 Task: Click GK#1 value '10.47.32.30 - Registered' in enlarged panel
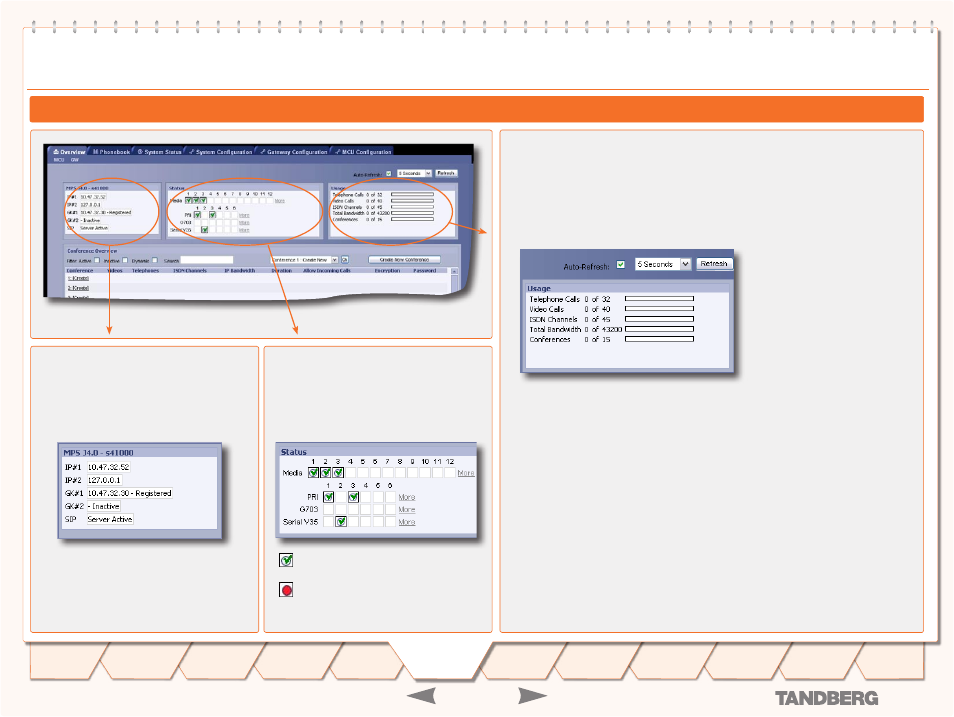[x=130, y=494]
